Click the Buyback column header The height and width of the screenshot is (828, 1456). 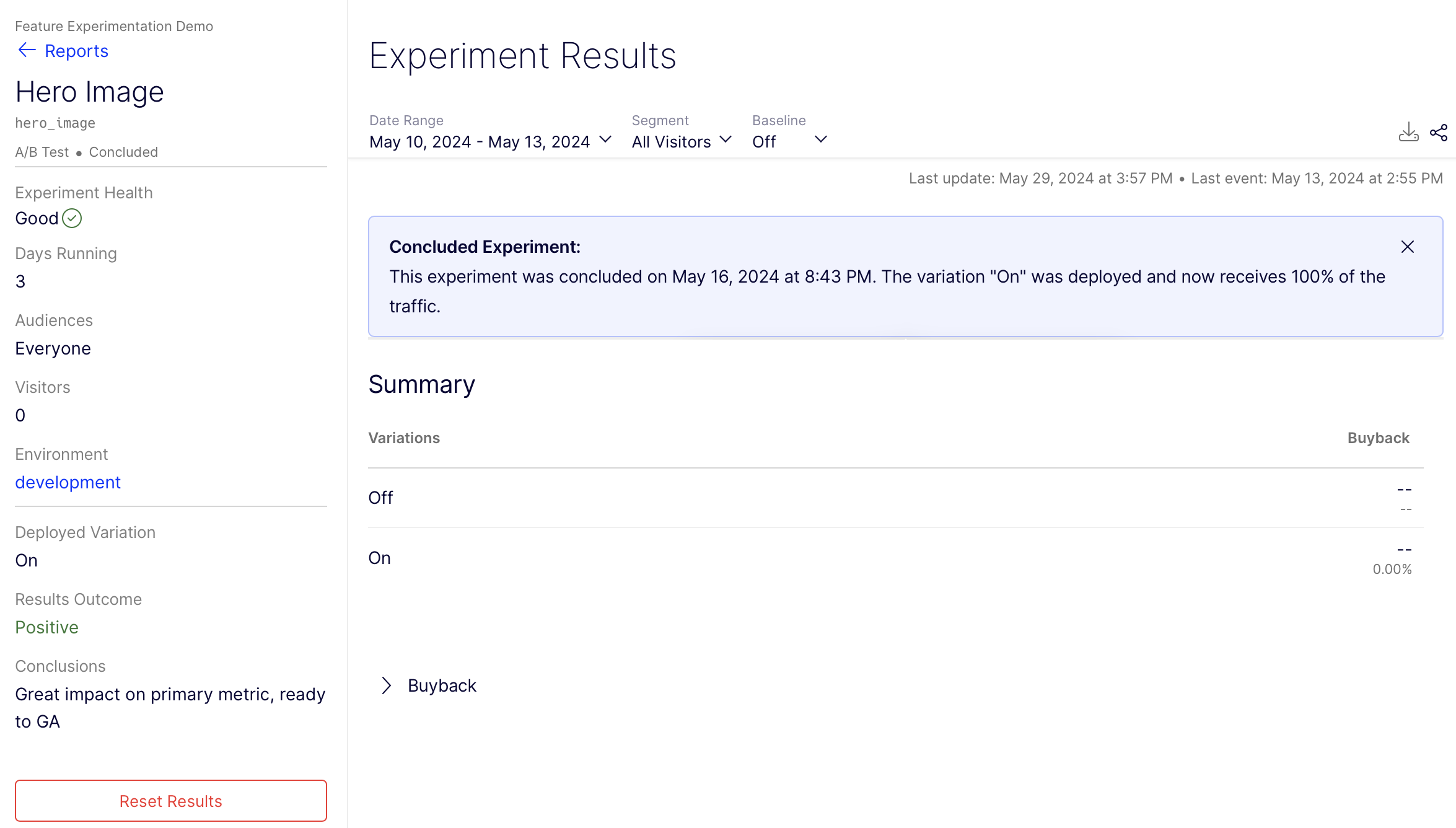coord(1378,438)
